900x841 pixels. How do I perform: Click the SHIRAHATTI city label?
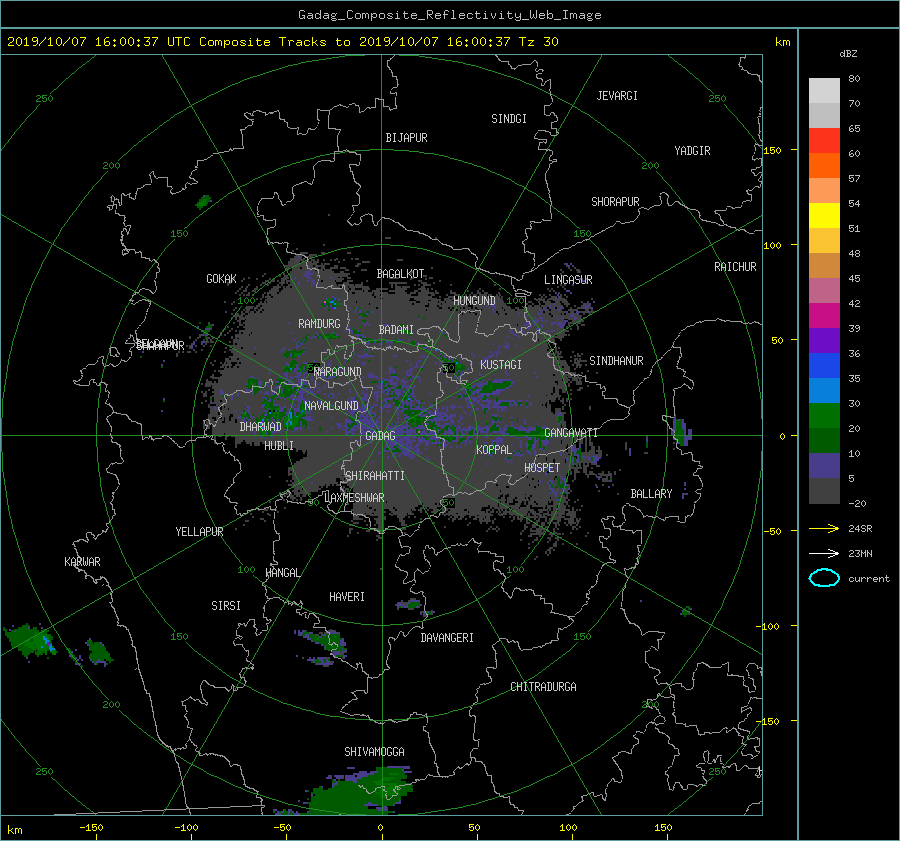[375, 476]
